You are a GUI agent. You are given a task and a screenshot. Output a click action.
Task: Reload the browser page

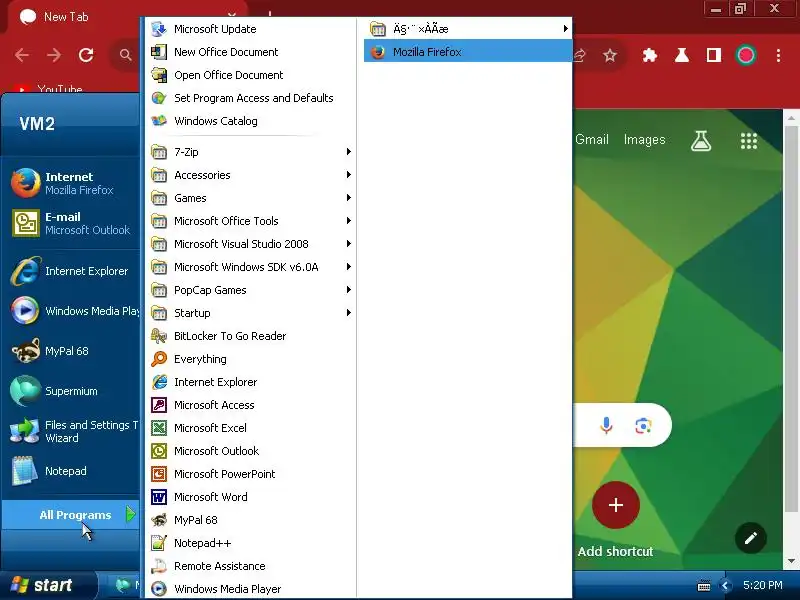pyautogui.click(x=86, y=55)
